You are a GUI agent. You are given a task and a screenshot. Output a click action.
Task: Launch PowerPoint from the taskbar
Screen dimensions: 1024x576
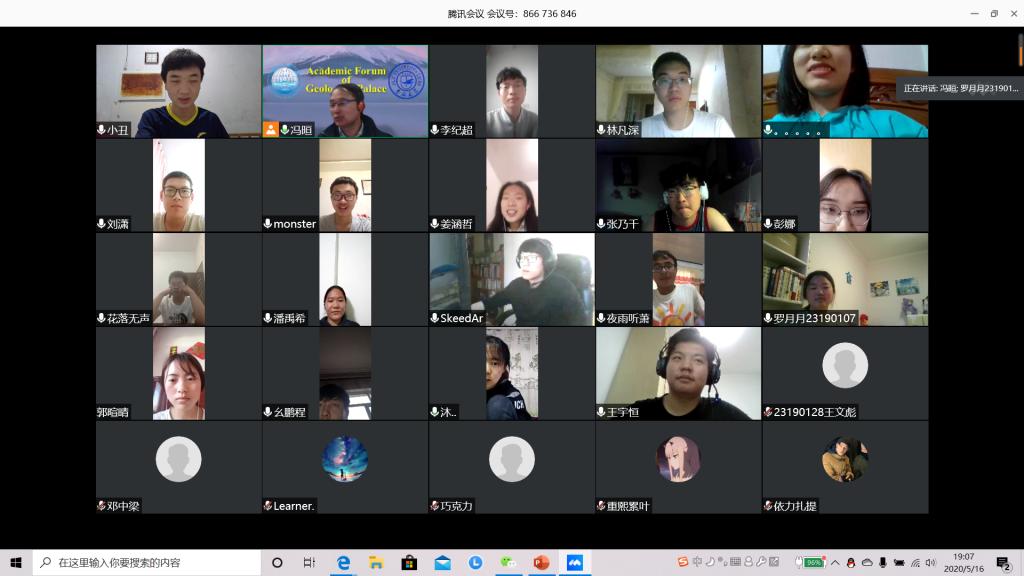pyautogui.click(x=541, y=562)
